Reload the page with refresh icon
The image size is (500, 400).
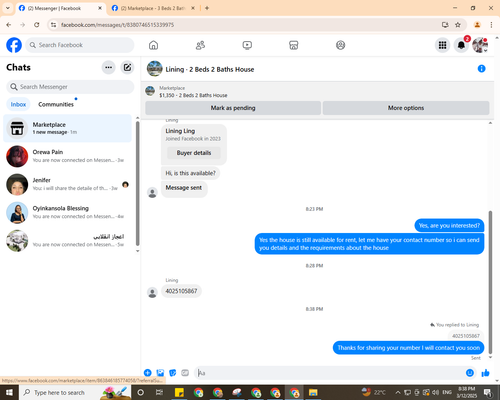pos(37,25)
